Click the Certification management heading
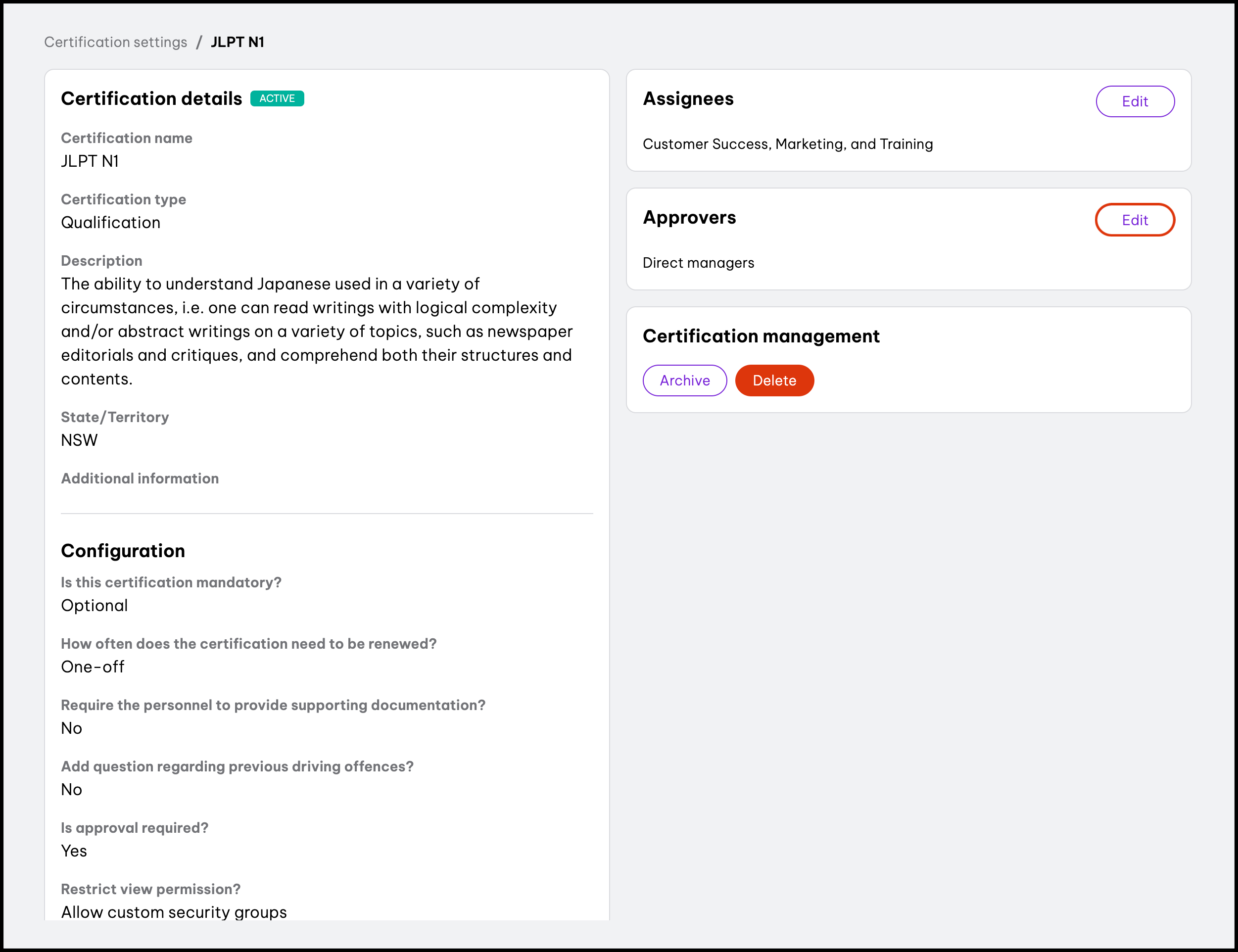The width and height of the screenshot is (1238, 952). (761, 336)
